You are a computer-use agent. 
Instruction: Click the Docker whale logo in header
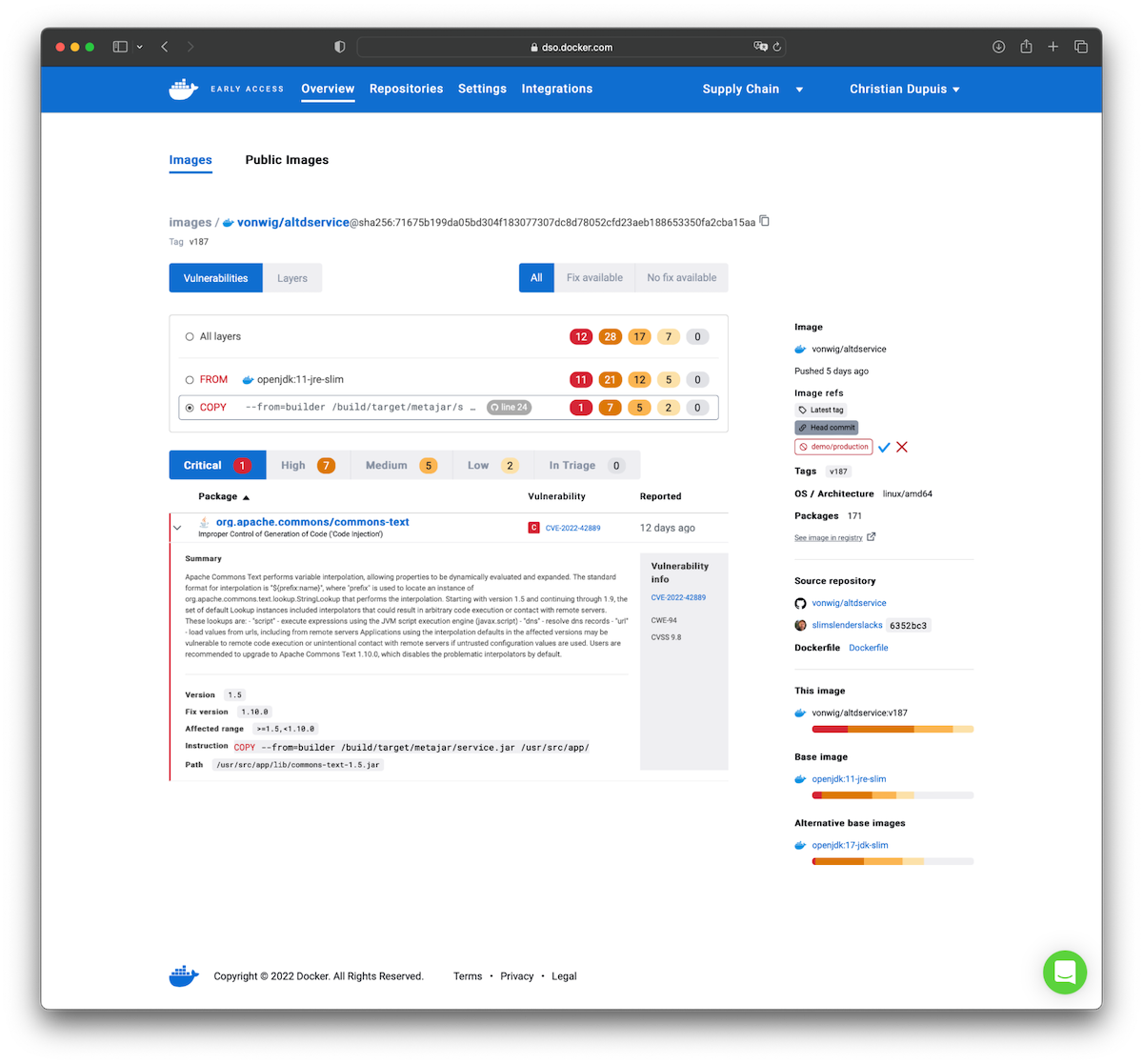[x=183, y=90]
